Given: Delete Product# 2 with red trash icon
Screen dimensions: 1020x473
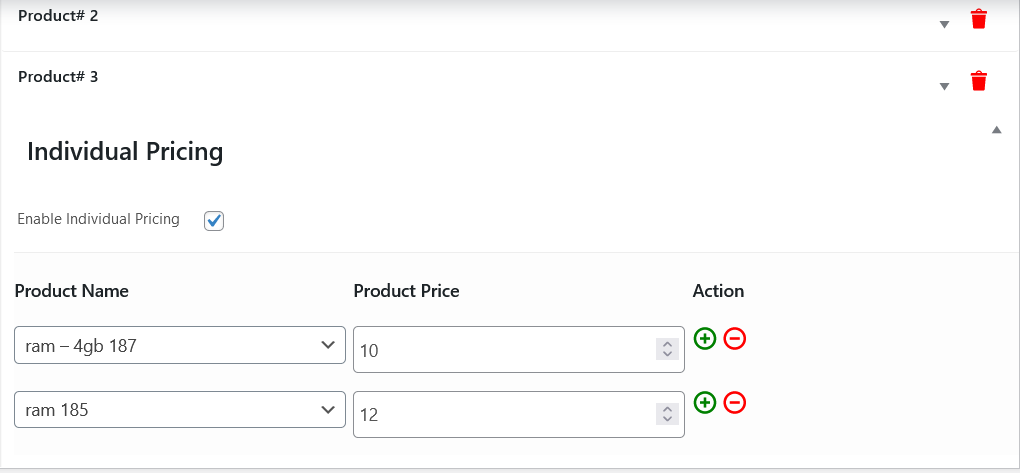Looking at the screenshot, I should 979,19.
